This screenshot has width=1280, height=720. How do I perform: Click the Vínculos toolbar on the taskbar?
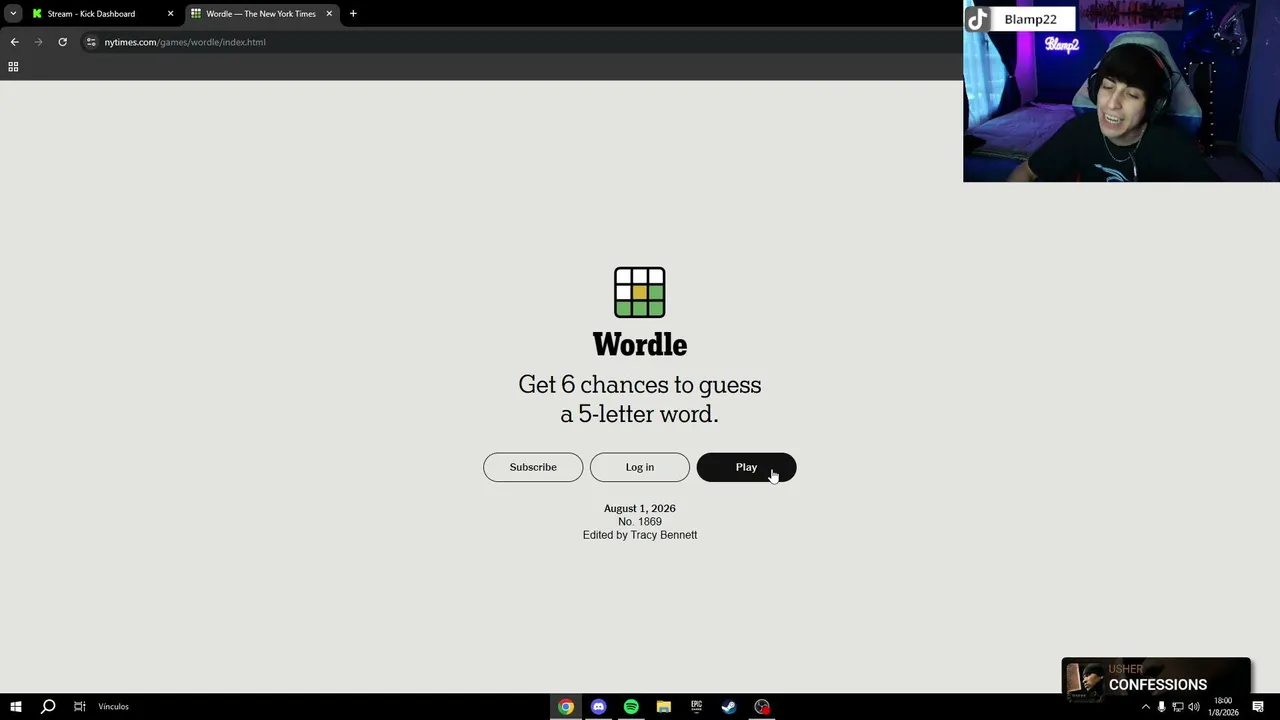click(x=113, y=707)
